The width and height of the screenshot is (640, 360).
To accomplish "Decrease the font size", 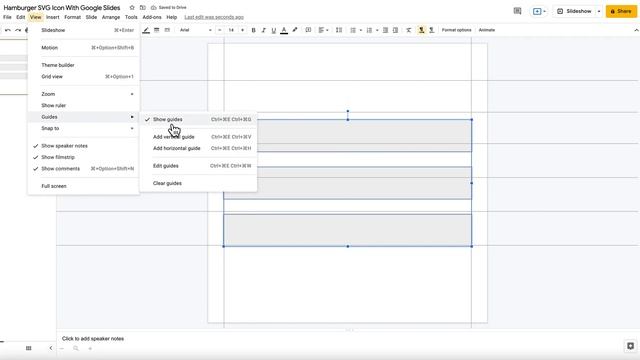I will point(220,30).
